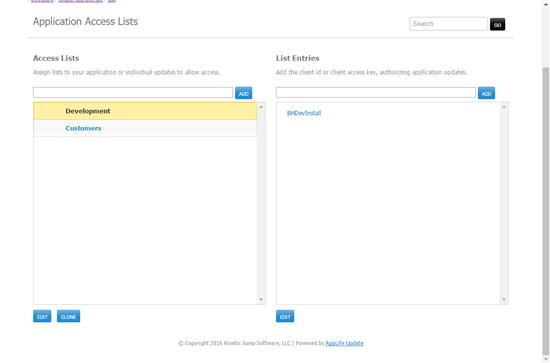Image resolution: width=550 pixels, height=363 pixels.
Task: Click the black GO search button
Action: coord(497,24)
